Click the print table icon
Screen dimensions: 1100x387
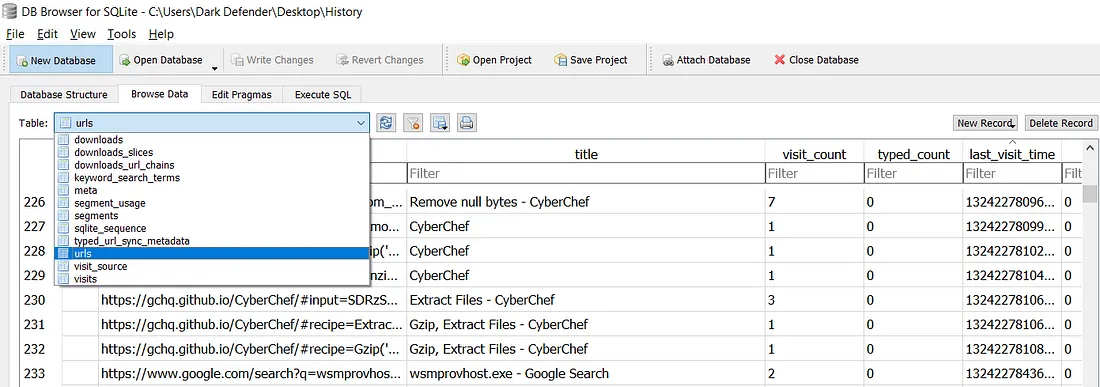coord(467,123)
